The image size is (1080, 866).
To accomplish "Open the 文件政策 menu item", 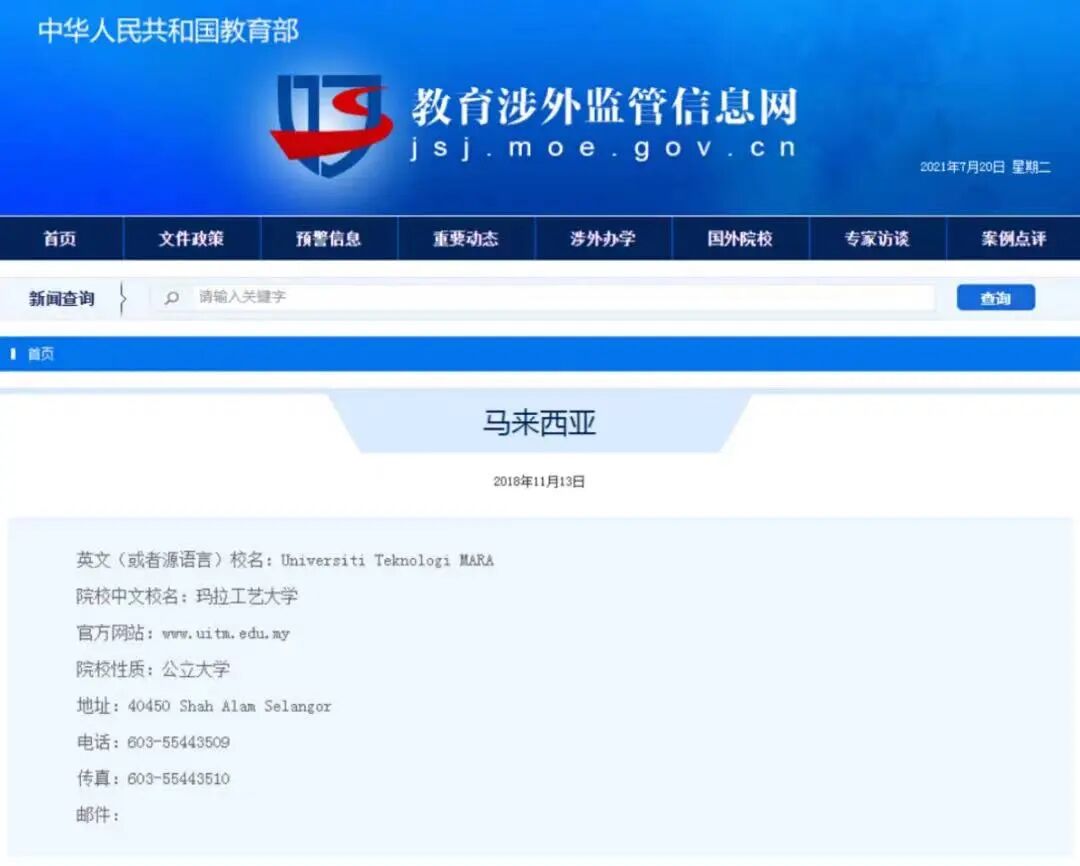I will point(191,239).
